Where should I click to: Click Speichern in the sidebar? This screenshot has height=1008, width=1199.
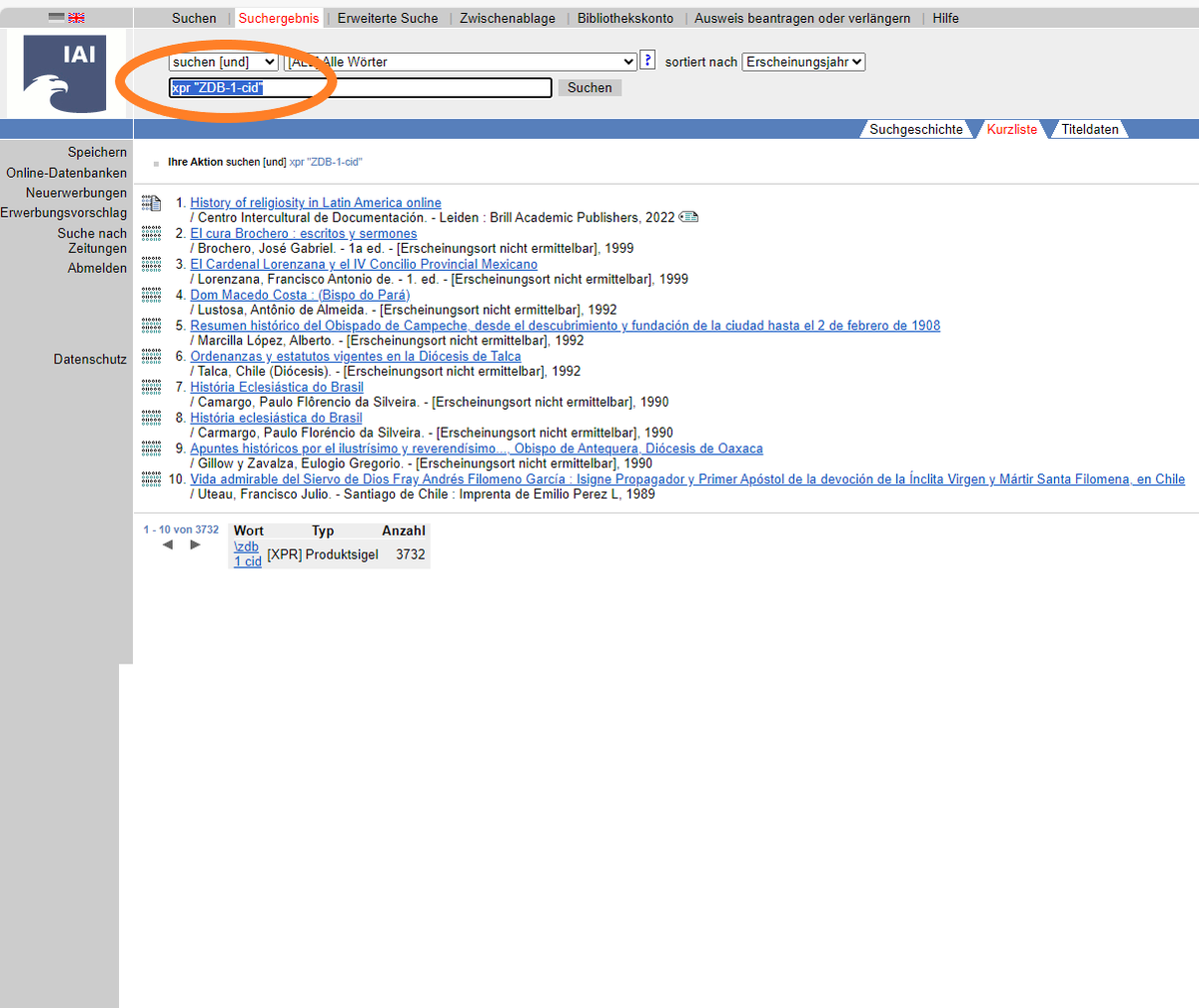click(x=97, y=152)
